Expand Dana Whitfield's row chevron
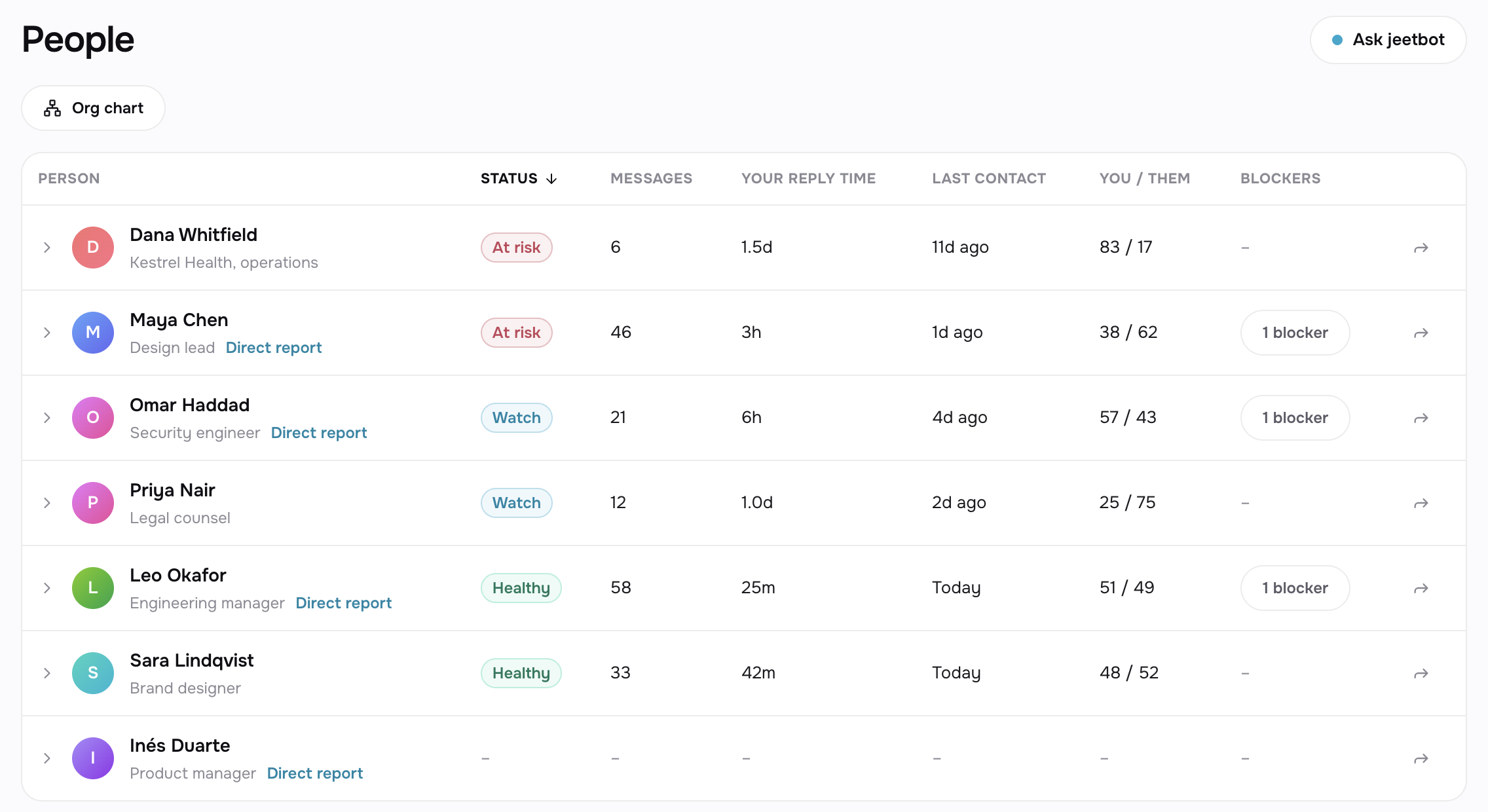1488x812 pixels. (x=47, y=248)
